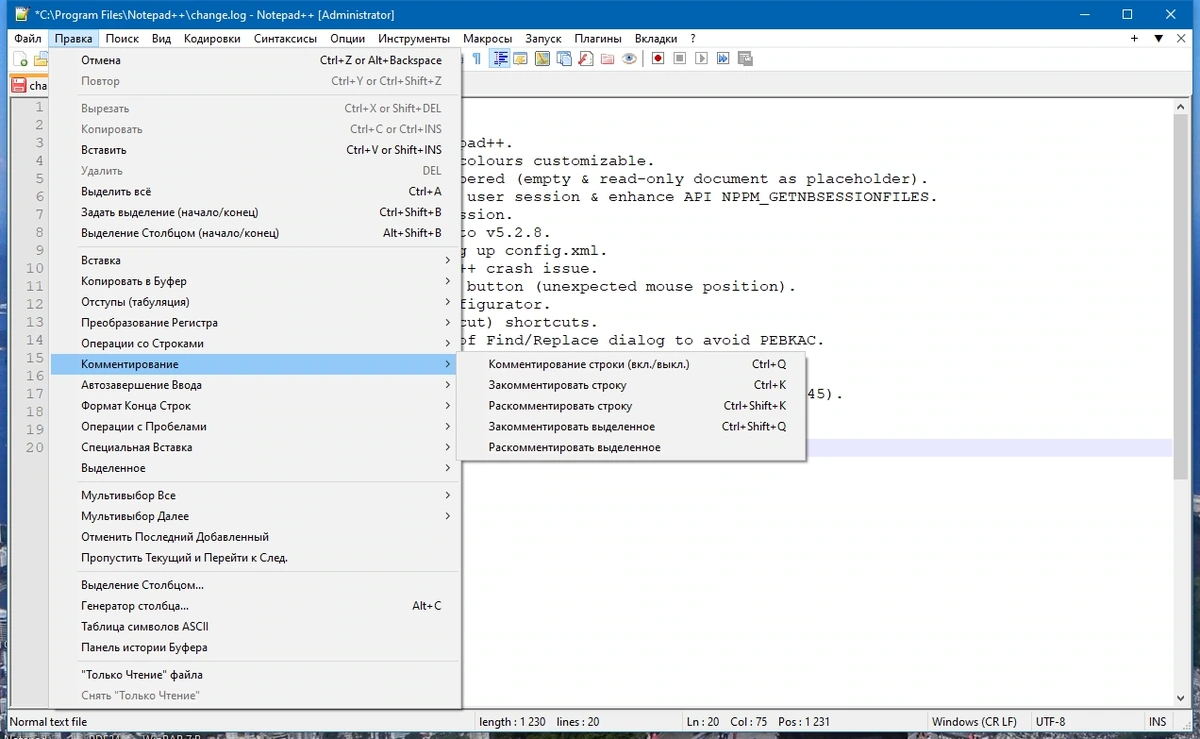Viewport: 1200px width, 739px height.
Task: Expand Формат Конца Строк submenu
Action: [x=256, y=406]
